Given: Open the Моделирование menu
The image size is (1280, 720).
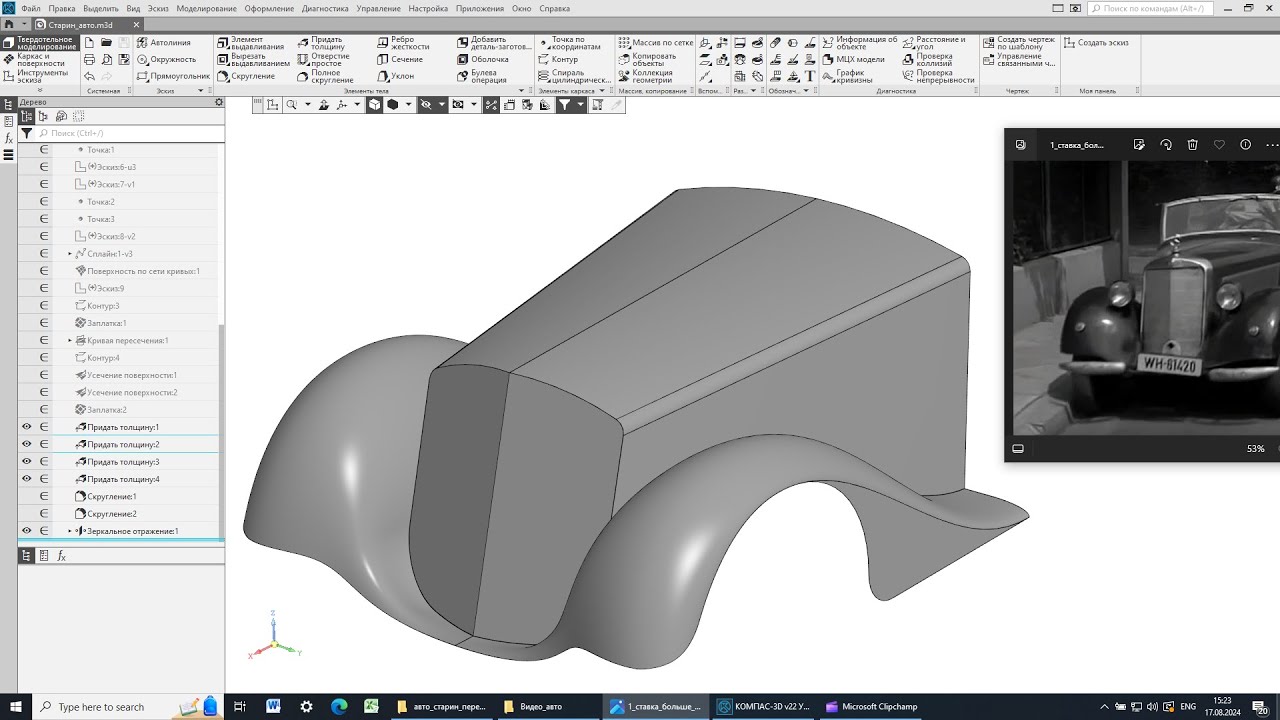Looking at the screenshot, I should point(206,8).
